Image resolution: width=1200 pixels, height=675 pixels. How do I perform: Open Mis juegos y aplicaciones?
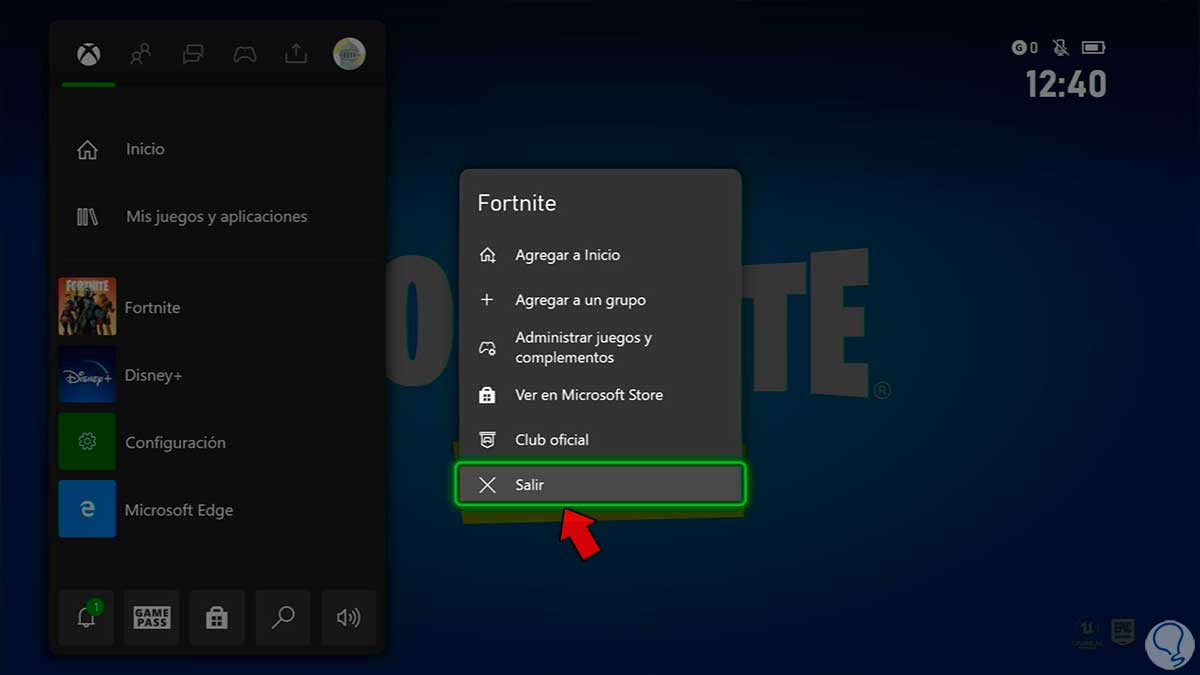(218, 216)
